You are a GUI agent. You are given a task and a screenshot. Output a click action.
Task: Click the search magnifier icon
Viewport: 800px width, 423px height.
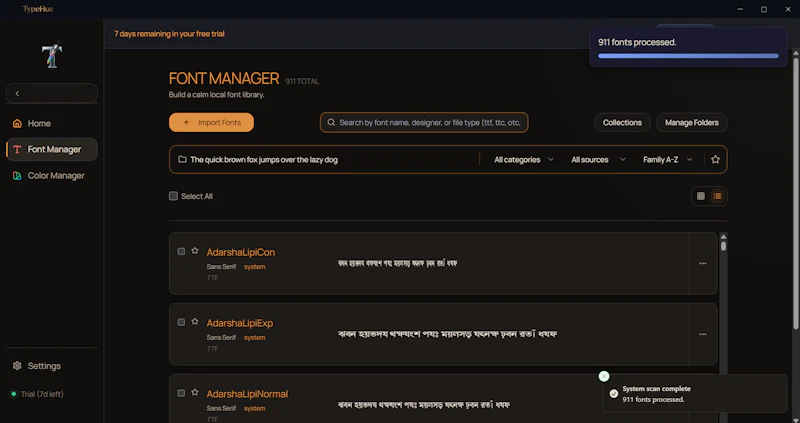pos(331,122)
